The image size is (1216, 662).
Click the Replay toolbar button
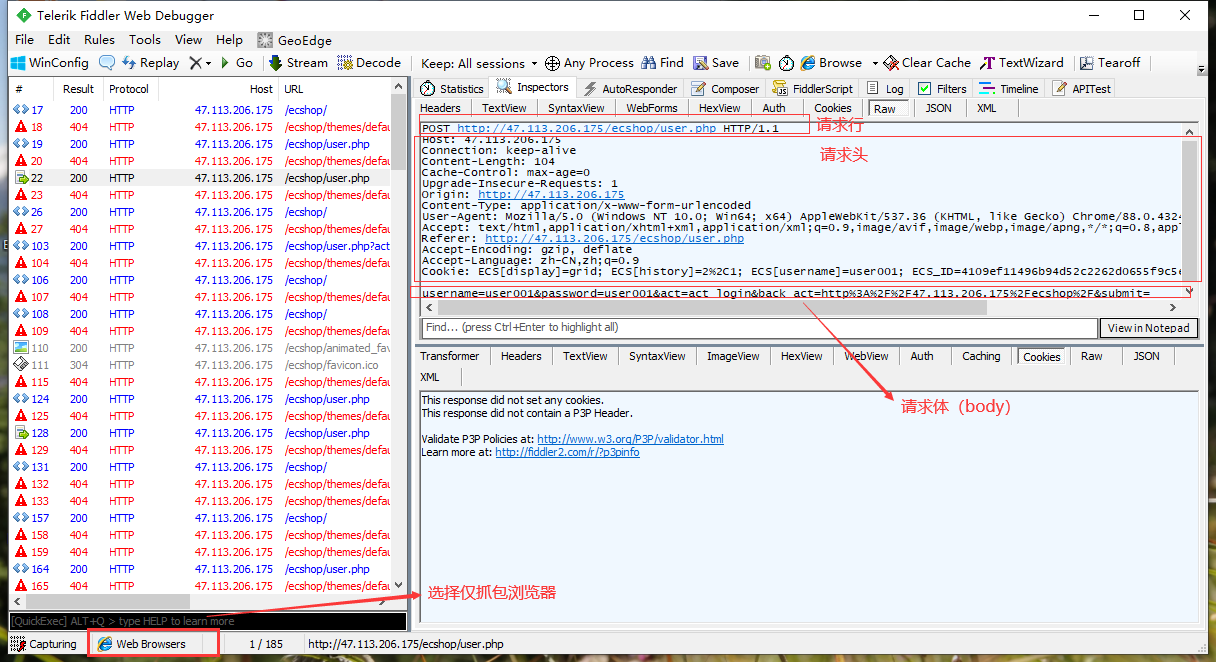point(151,63)
